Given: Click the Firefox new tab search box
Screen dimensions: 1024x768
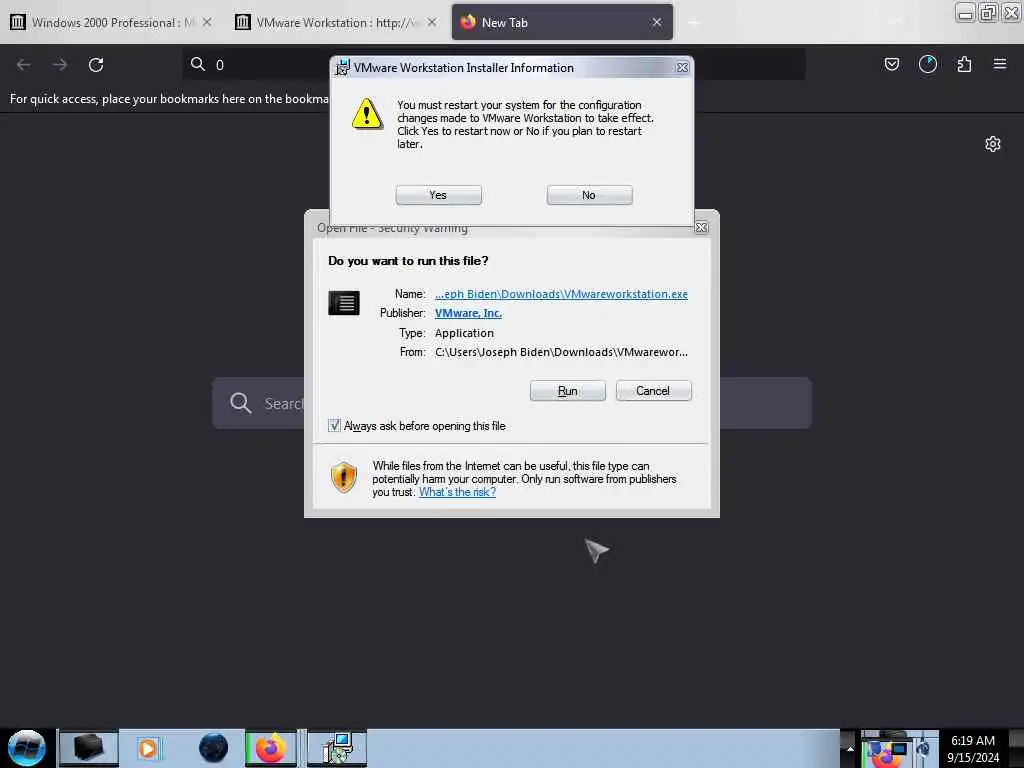Looking at the screenshot, I should (512, 403).
